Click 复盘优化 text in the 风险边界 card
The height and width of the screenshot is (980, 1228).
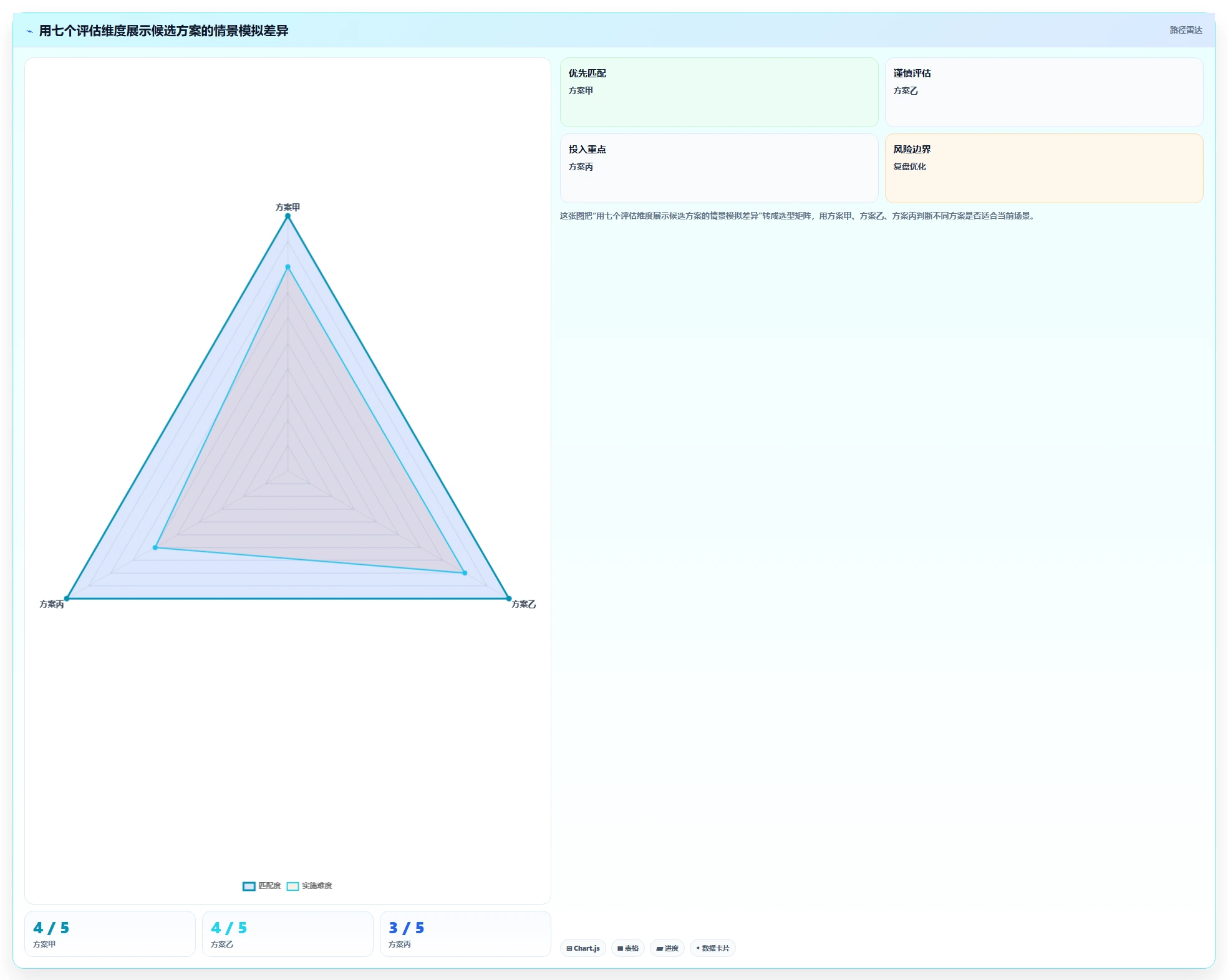click(909, 166)
